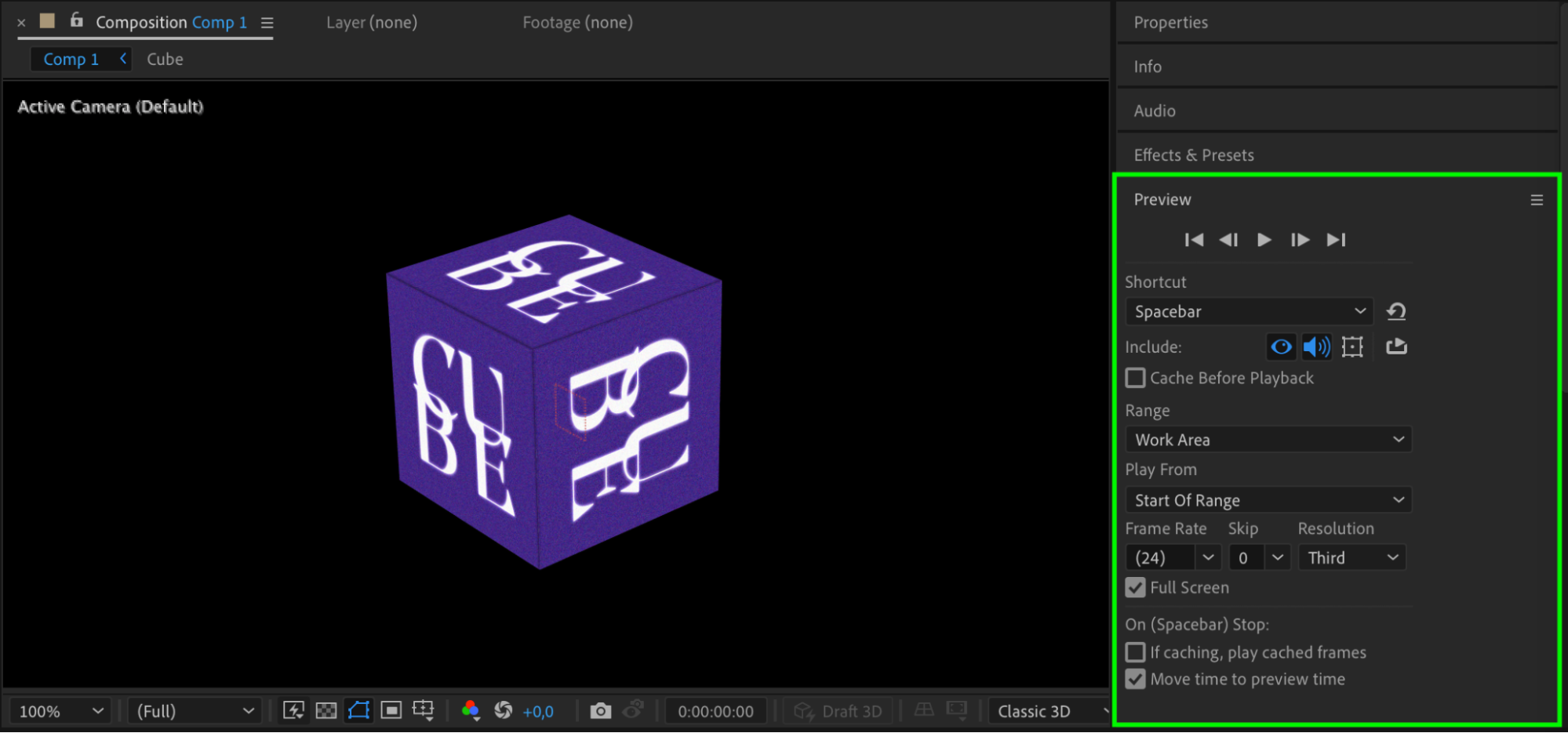Reset the preview shortcut settings
The height and width of the screenshot is (733, 1568).
1396,311
